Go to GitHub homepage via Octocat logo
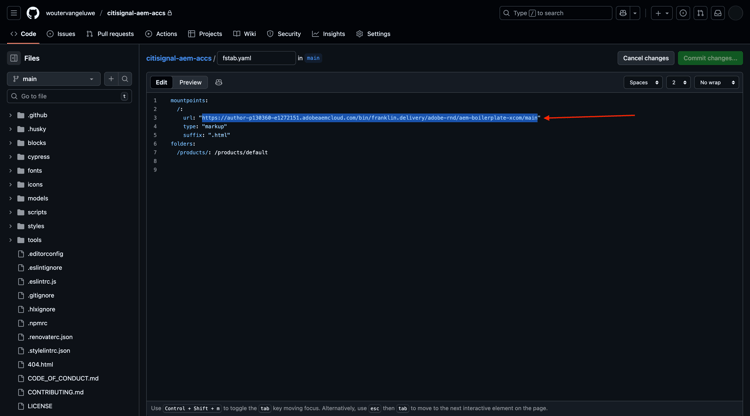750x416 pixels. [x=33, y=13]
